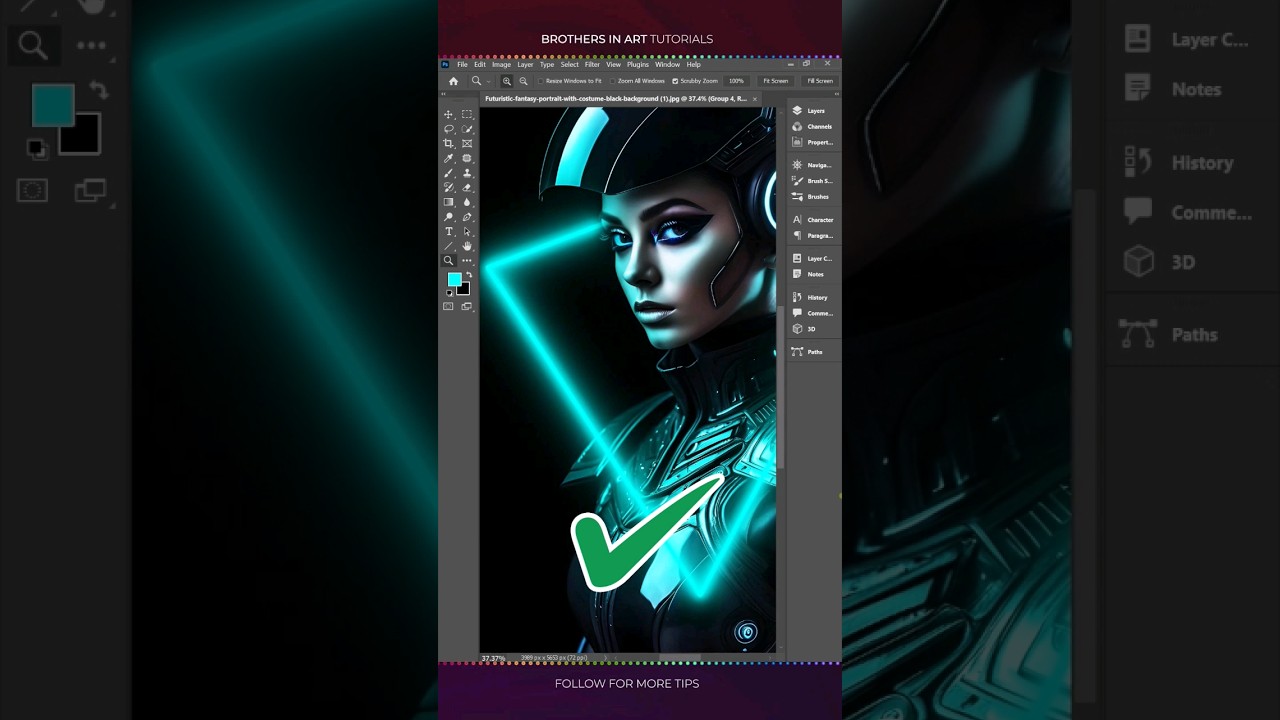Screen dimensions: 1280x720
Task: Expand the right panel dock double-arrow
Action: click(x=836, y=95)
